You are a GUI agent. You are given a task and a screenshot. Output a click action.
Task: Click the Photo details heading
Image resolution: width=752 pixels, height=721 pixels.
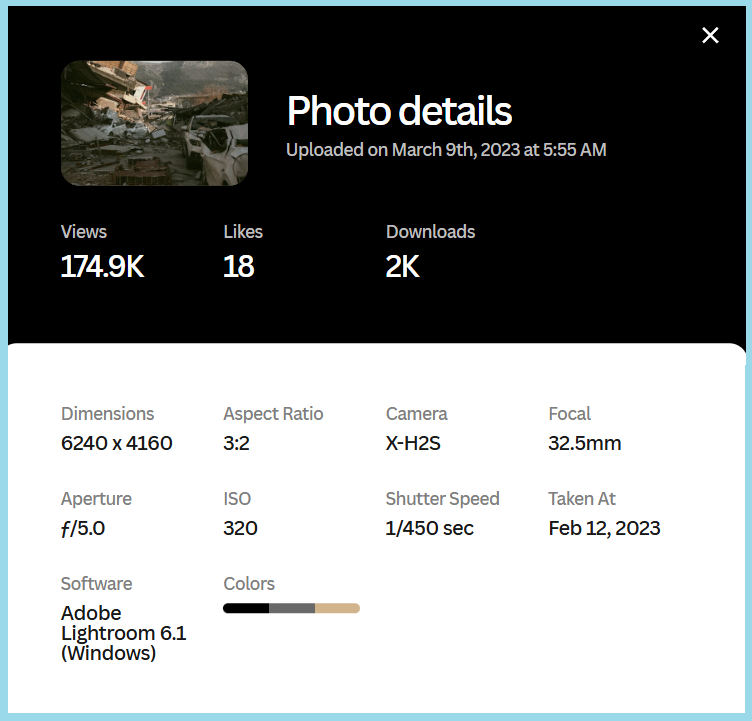pos(399,111)
